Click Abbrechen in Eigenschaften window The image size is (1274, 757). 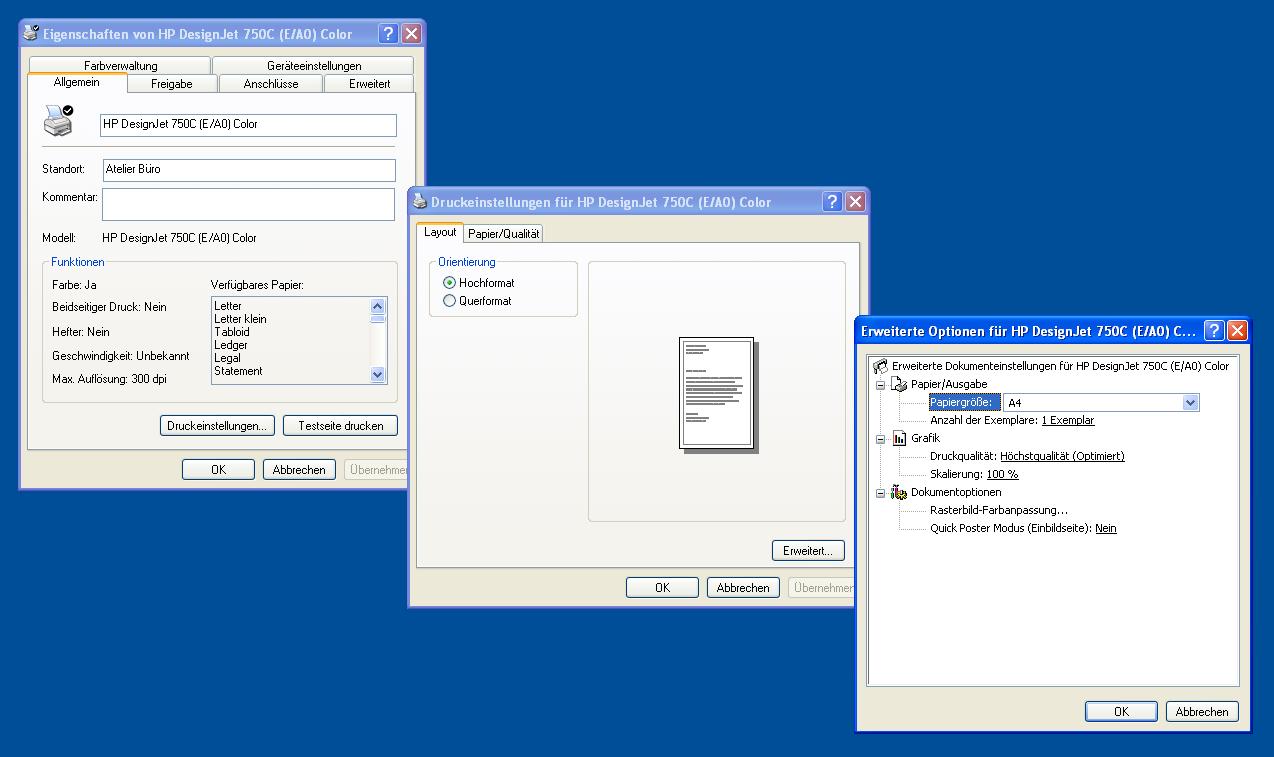pos(299,470)
